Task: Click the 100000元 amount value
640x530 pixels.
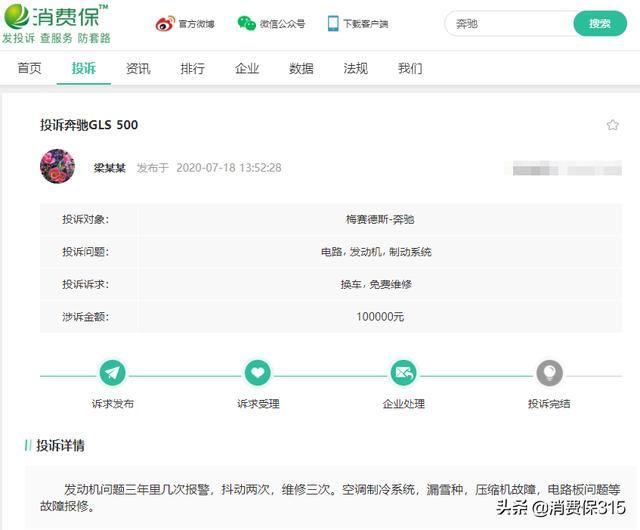Action: click(x=380, y=316)
